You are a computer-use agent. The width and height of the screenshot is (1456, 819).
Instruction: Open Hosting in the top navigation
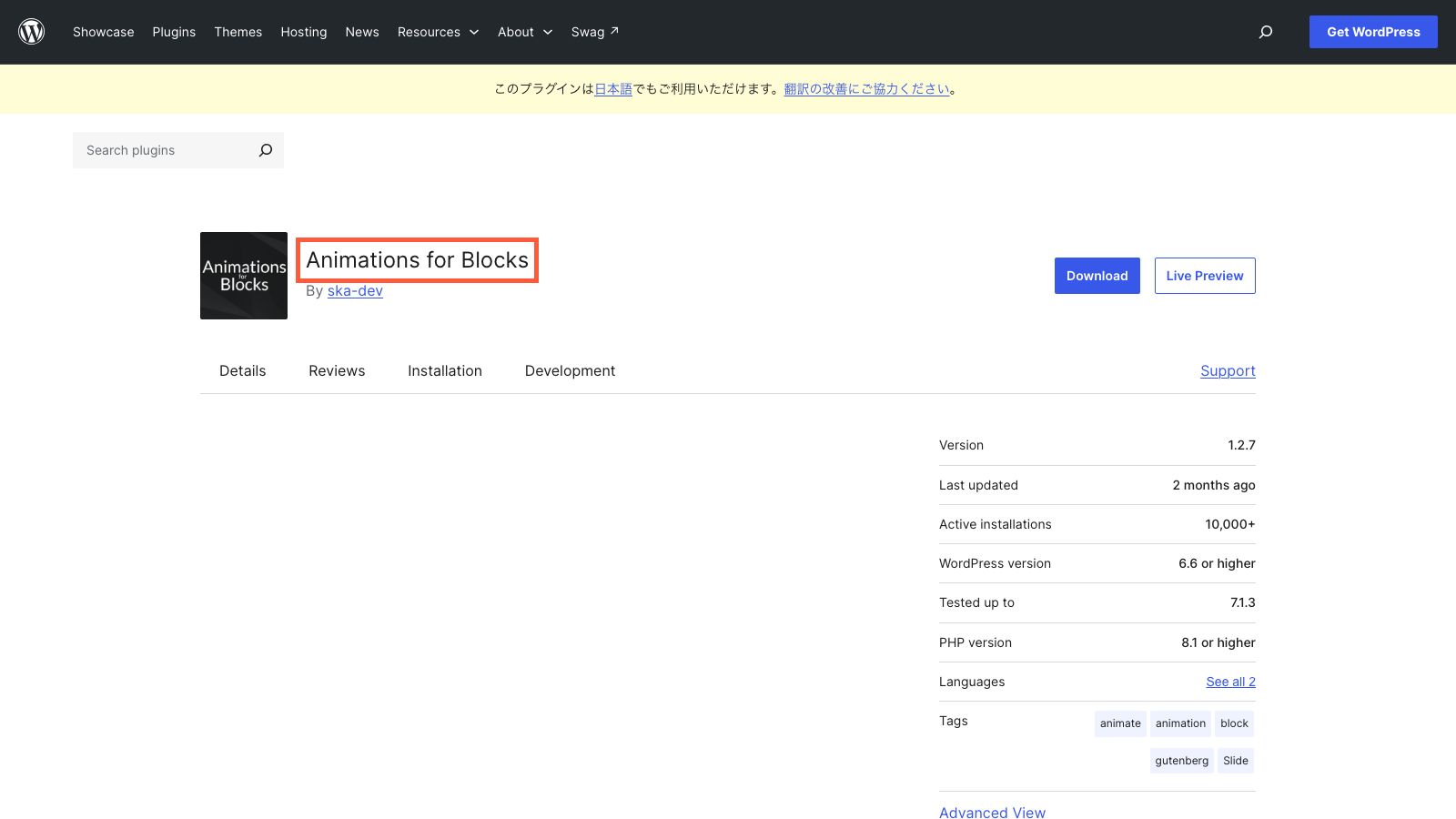[x=304, y=32]
